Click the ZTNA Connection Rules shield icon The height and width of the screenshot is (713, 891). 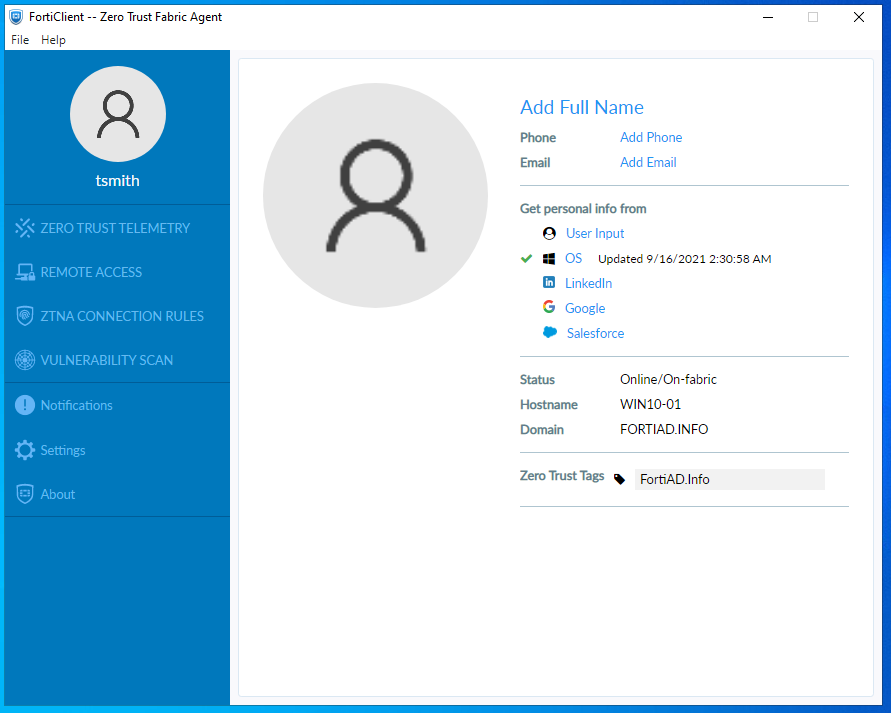[x=25, y=316]
